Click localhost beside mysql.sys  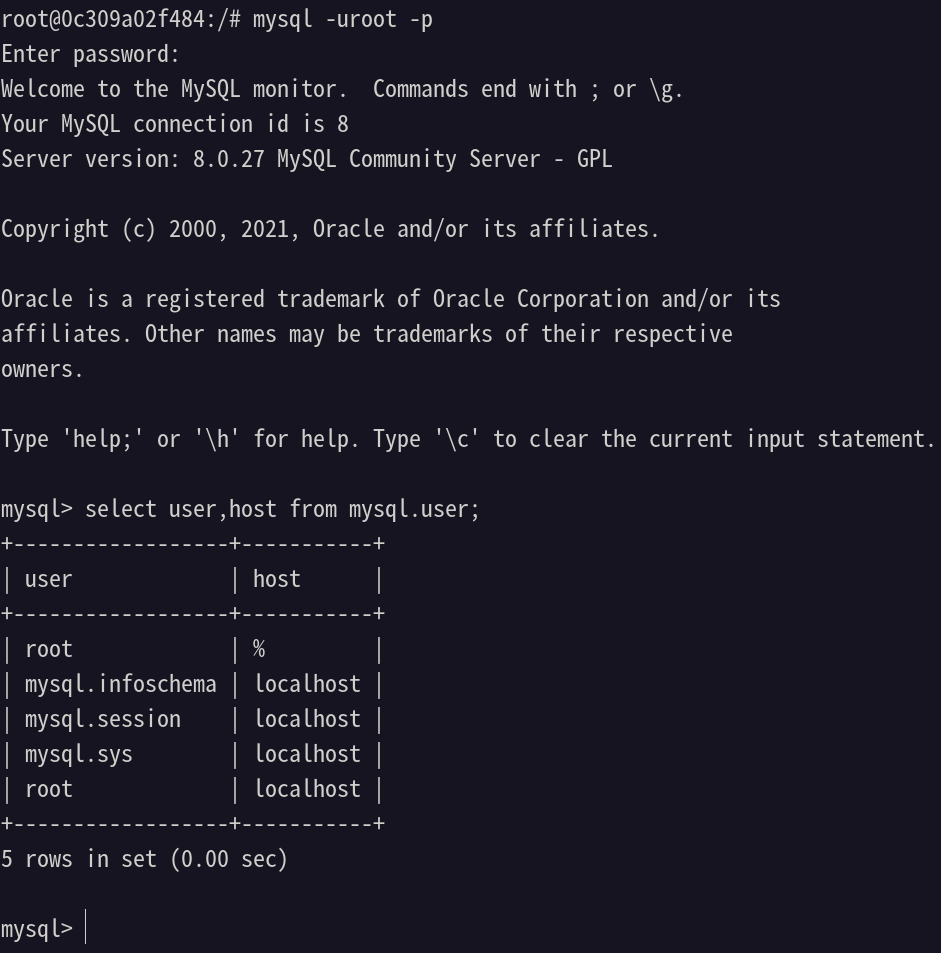pos(307,754)
